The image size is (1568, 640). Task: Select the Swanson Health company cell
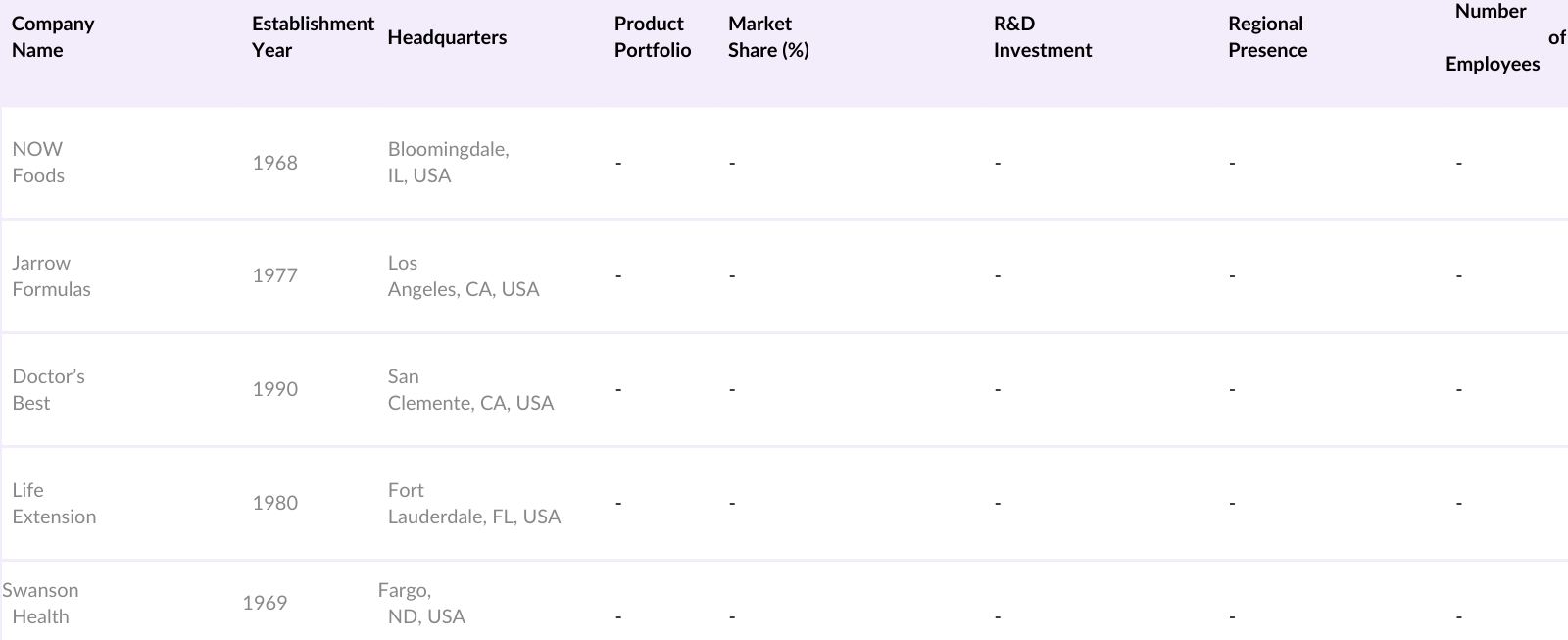(40, 604)
